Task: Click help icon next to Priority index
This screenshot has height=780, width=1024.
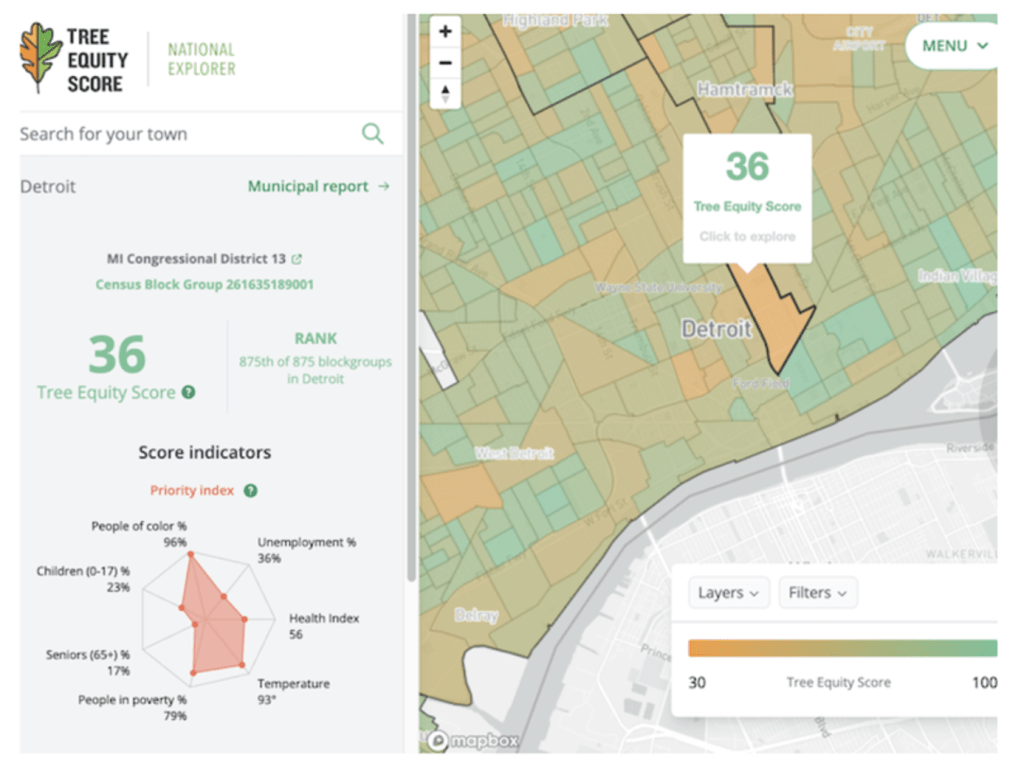Action: click(251, 491)
